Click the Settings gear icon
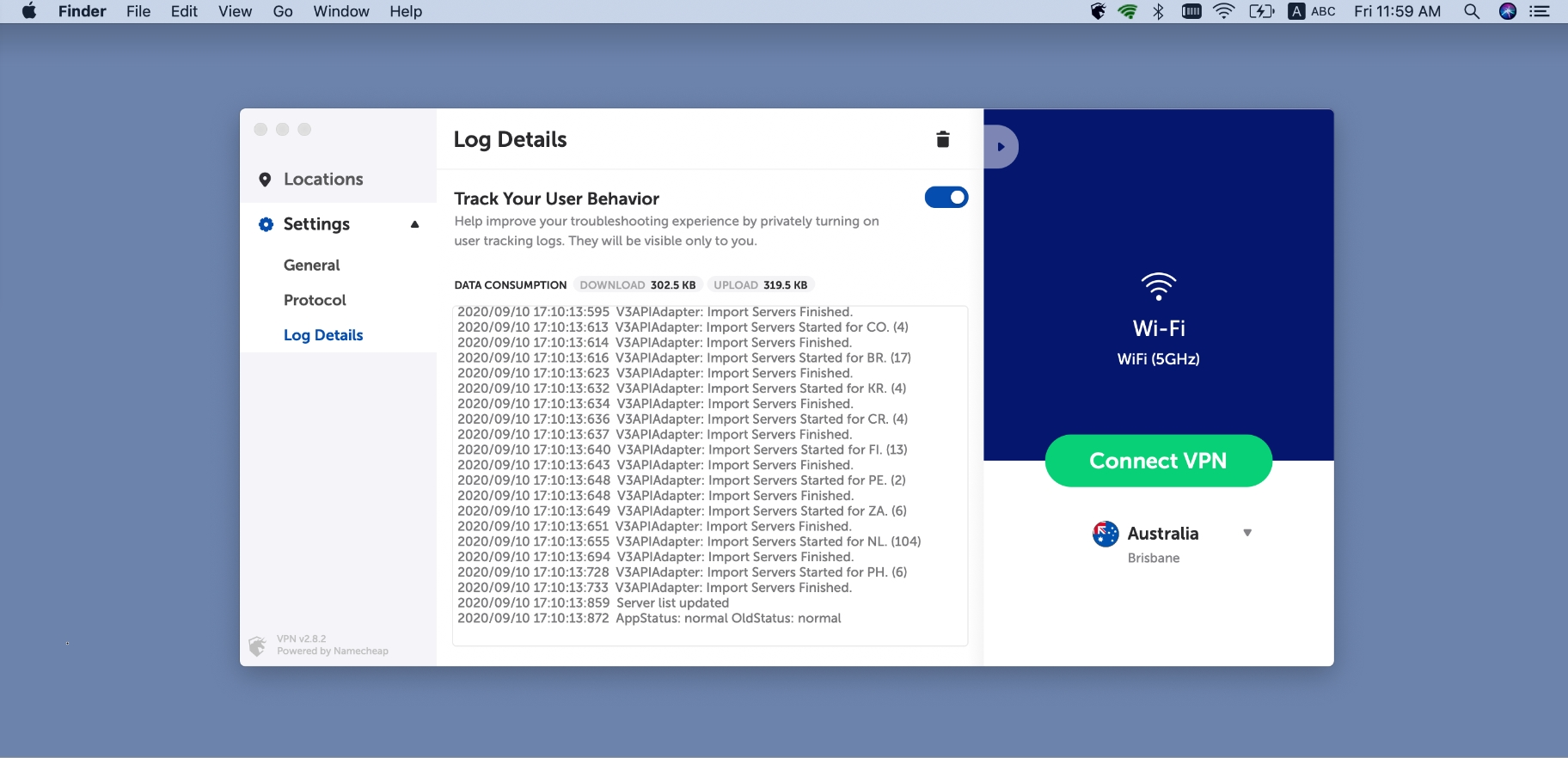This screenshot has width=1568, height=758. 266,224
